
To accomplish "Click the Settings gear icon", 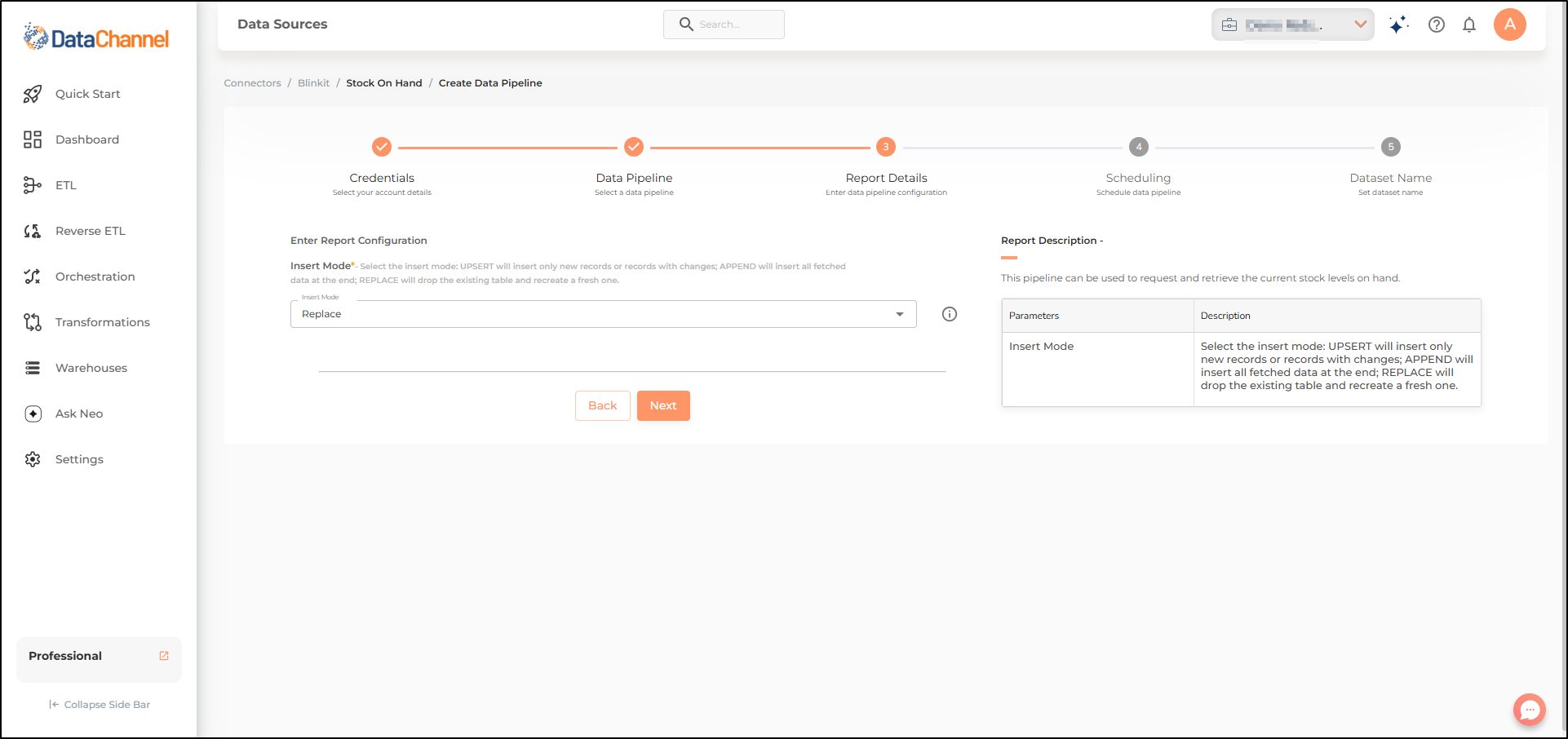I will tap(33, 459).
